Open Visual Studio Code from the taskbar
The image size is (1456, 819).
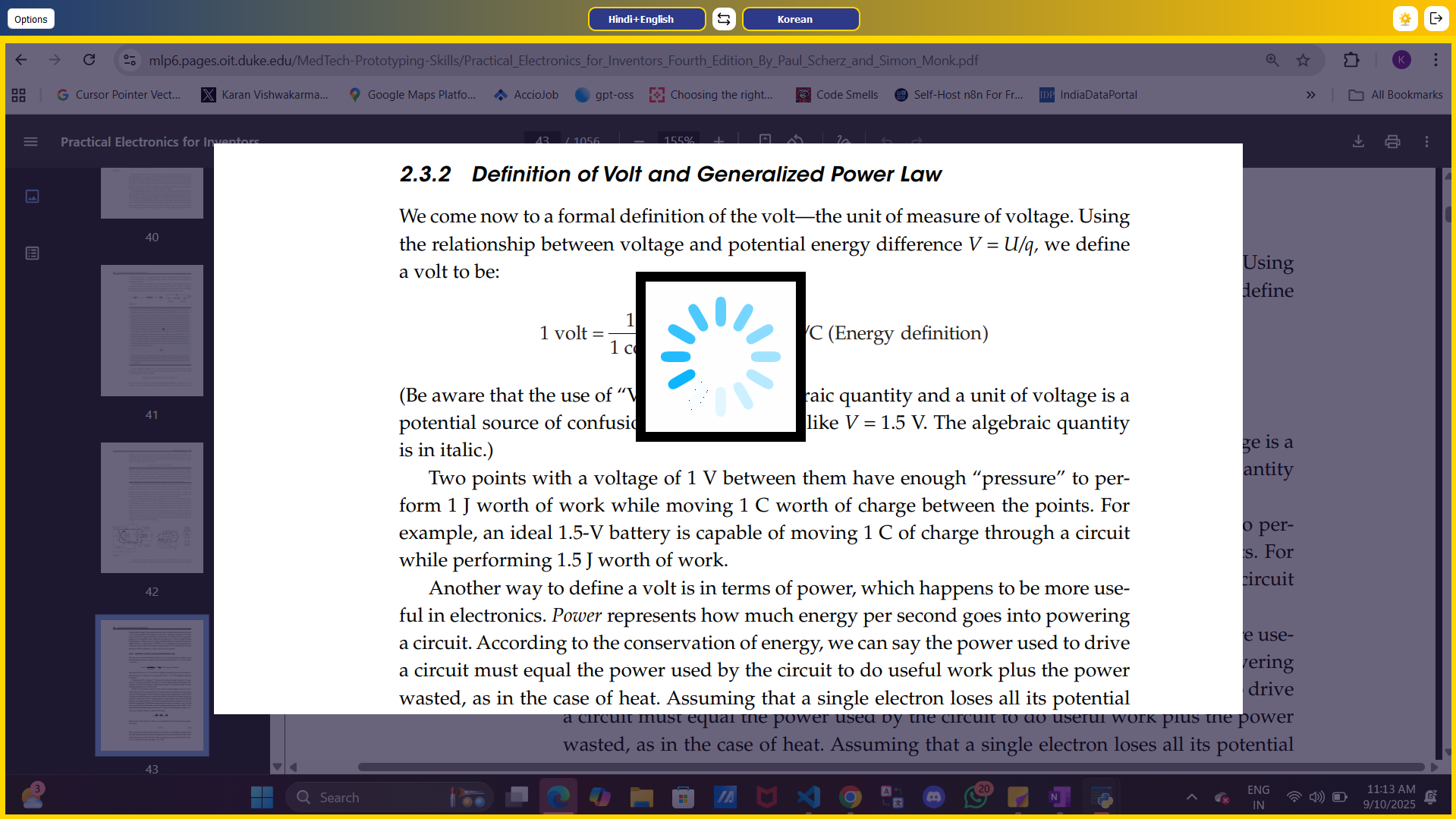point(809,798)
